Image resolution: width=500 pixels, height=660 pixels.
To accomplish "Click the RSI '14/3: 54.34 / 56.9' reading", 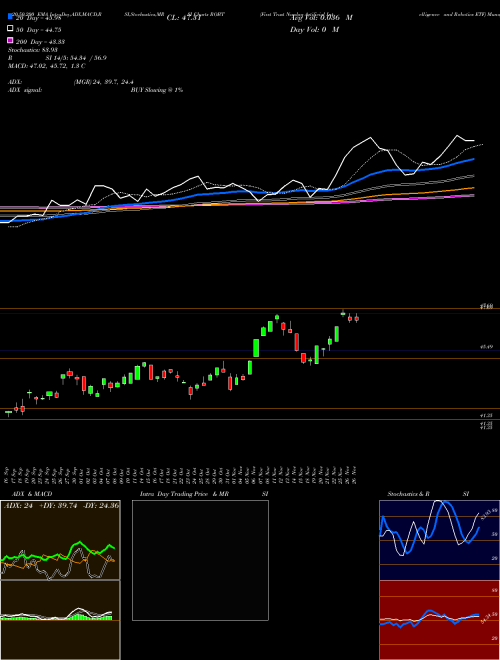I will coord(76,58).
